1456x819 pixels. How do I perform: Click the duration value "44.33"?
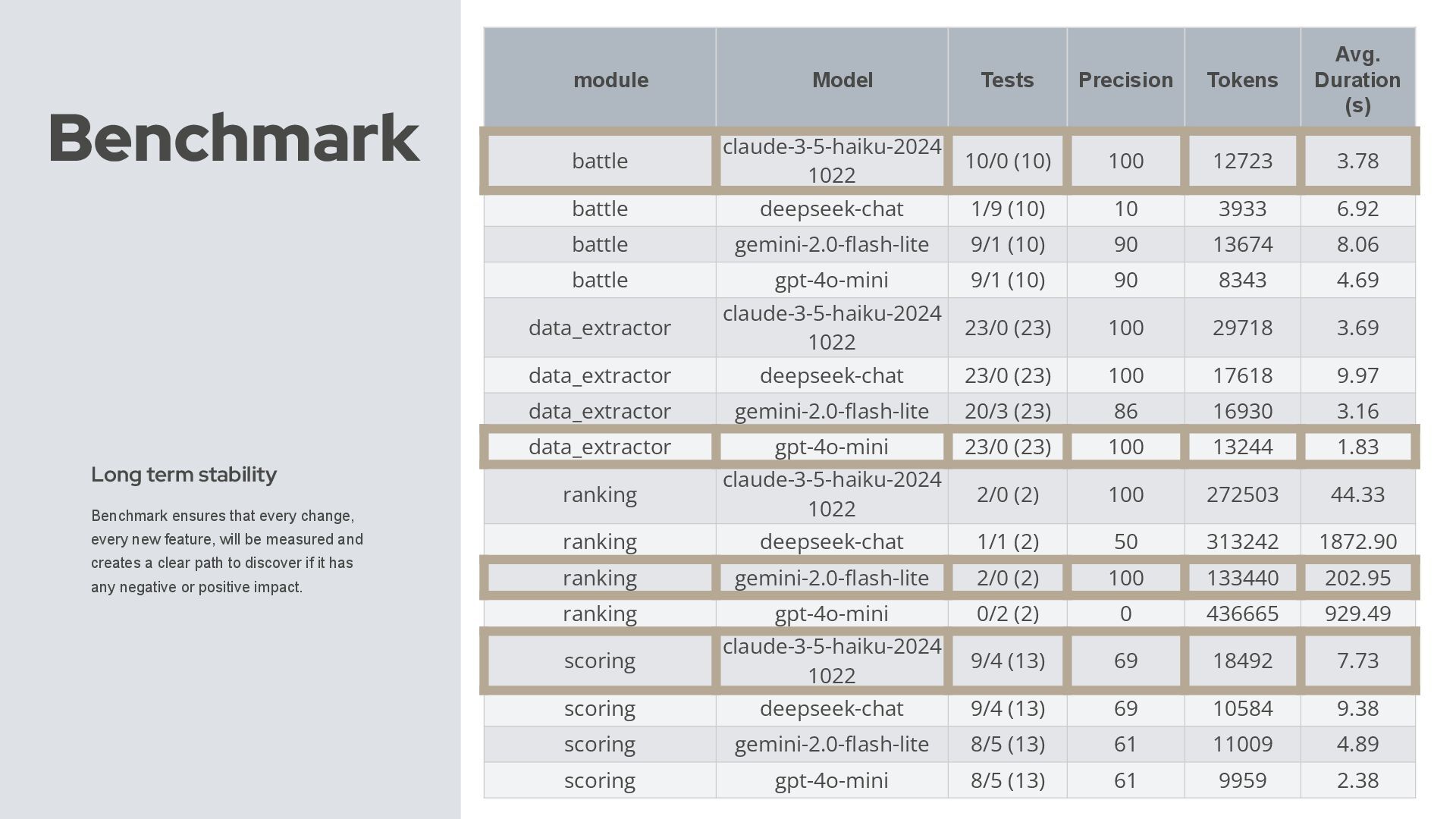pyautogui.click(x=1357, y=494)
